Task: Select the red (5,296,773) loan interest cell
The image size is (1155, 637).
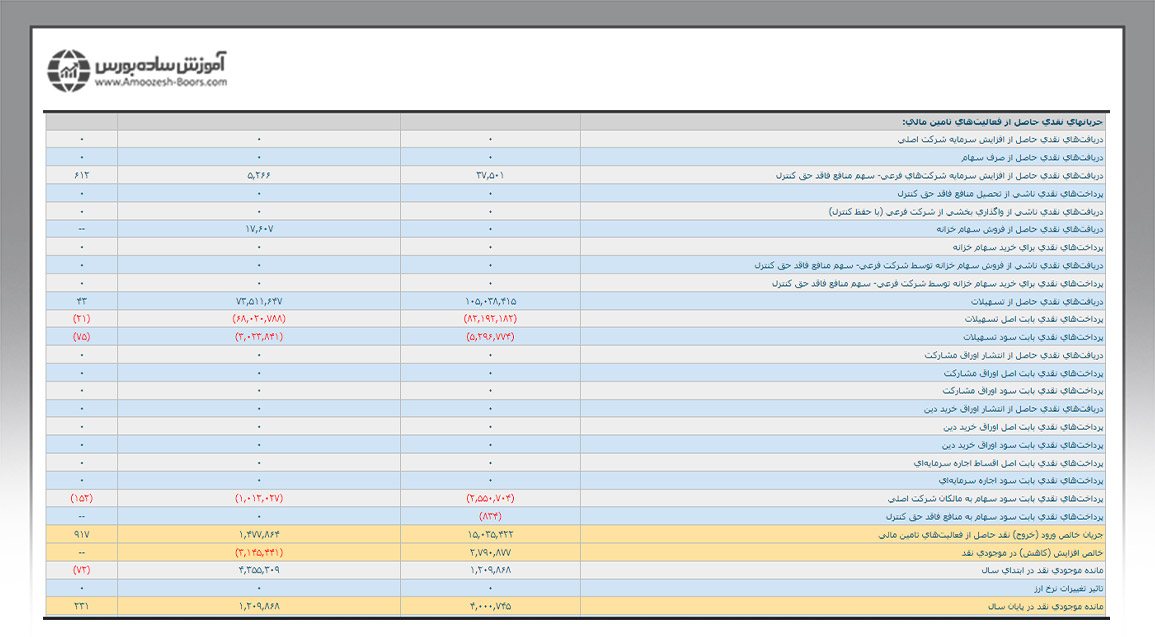Action: tap(490, 336)
